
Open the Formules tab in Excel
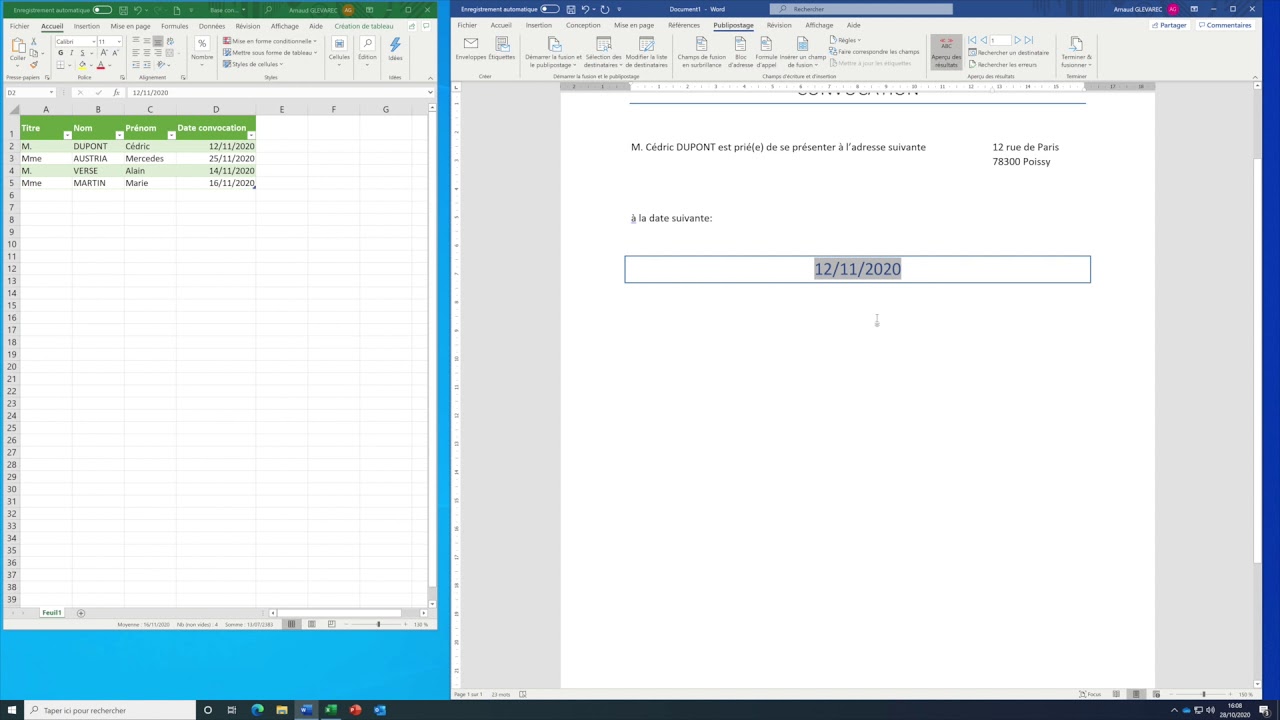click(x=174, y=26)
